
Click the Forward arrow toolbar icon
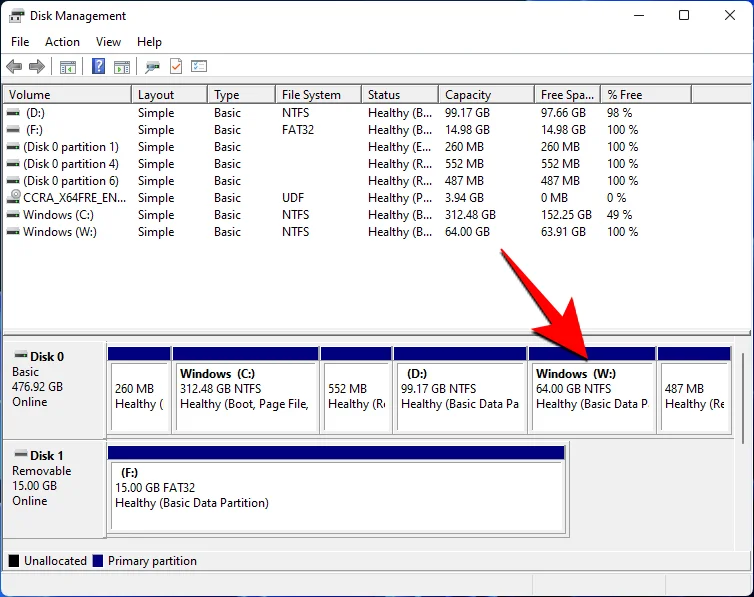[x=37, y=67]
